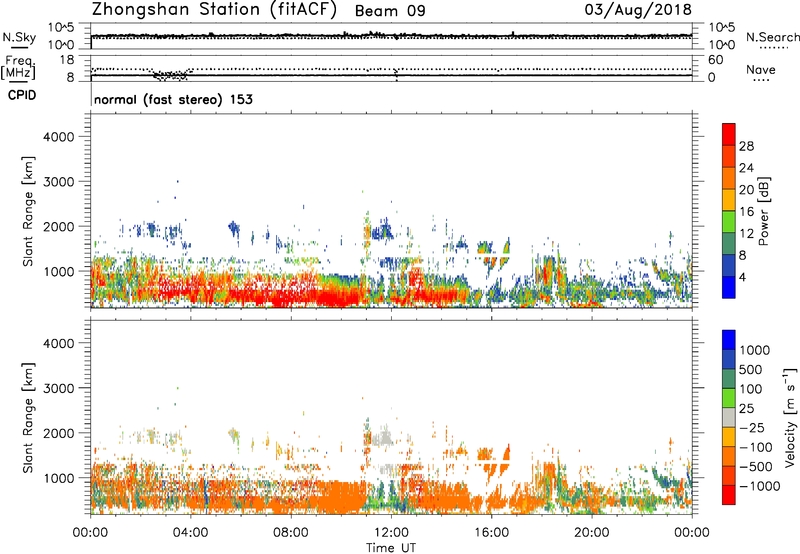
Task: Click the date '03/Aug/2018'
Action: tap(638, 10)
